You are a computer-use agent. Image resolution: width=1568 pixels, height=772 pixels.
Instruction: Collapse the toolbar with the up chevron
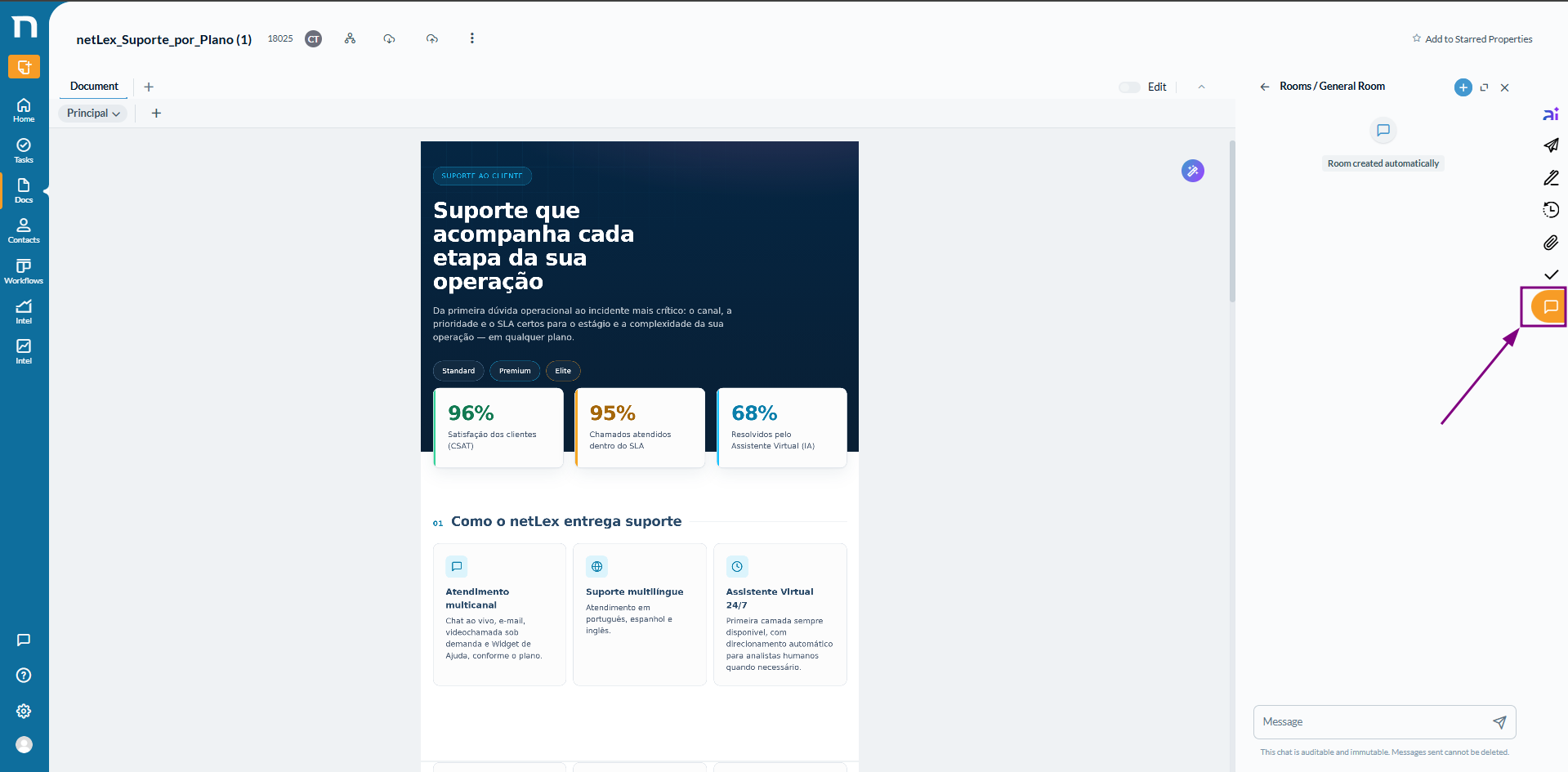(1201, 87)
